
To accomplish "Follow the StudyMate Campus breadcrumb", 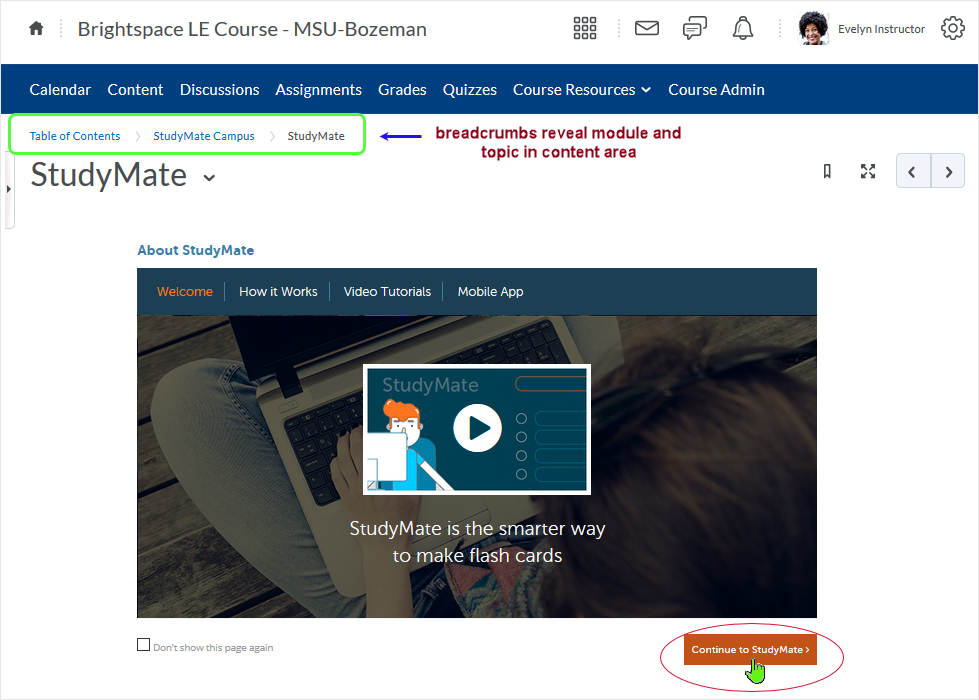I will click(x=204, y=136).
